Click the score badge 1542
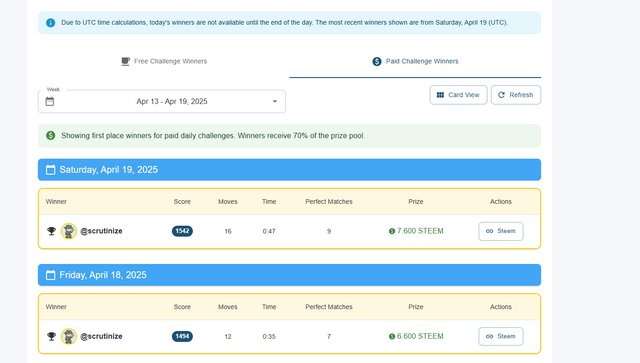 click(x=182, y=231)
